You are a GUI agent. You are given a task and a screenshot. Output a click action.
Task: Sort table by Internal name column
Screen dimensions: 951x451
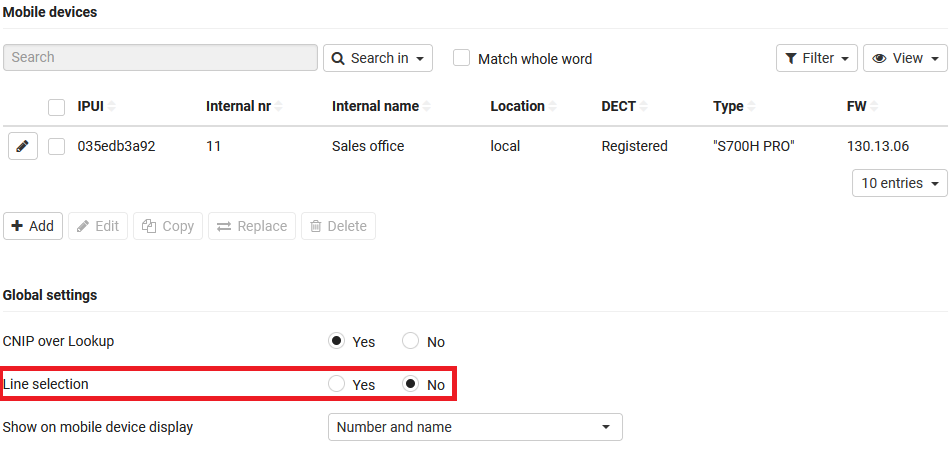pos(426,107)
